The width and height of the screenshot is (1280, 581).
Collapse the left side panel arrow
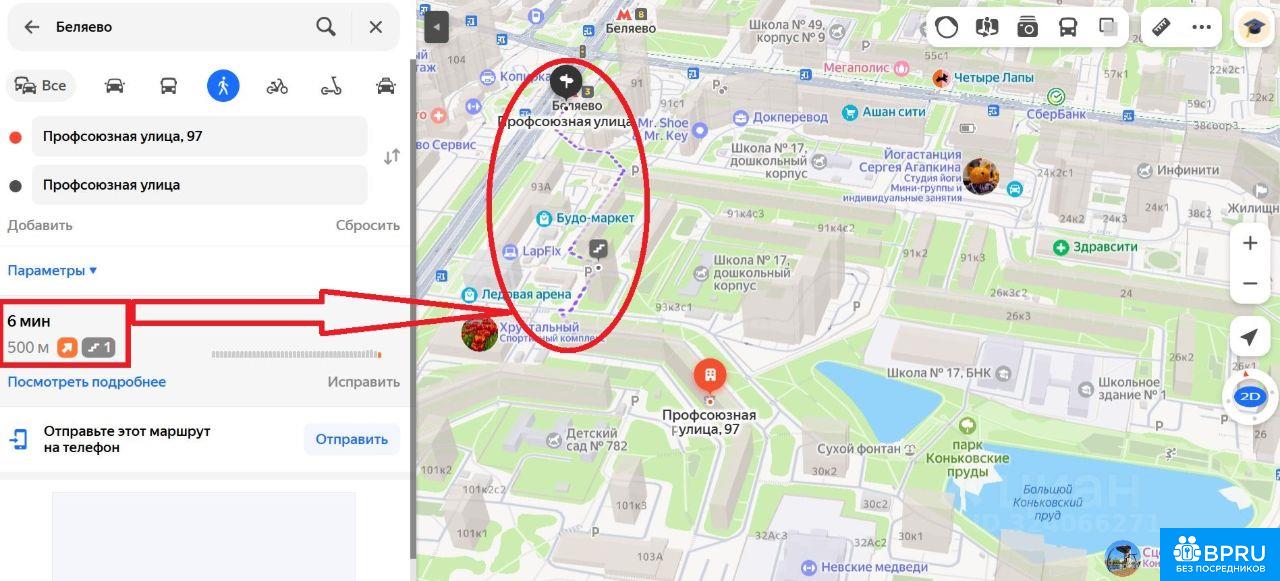(x=436, y=27)
